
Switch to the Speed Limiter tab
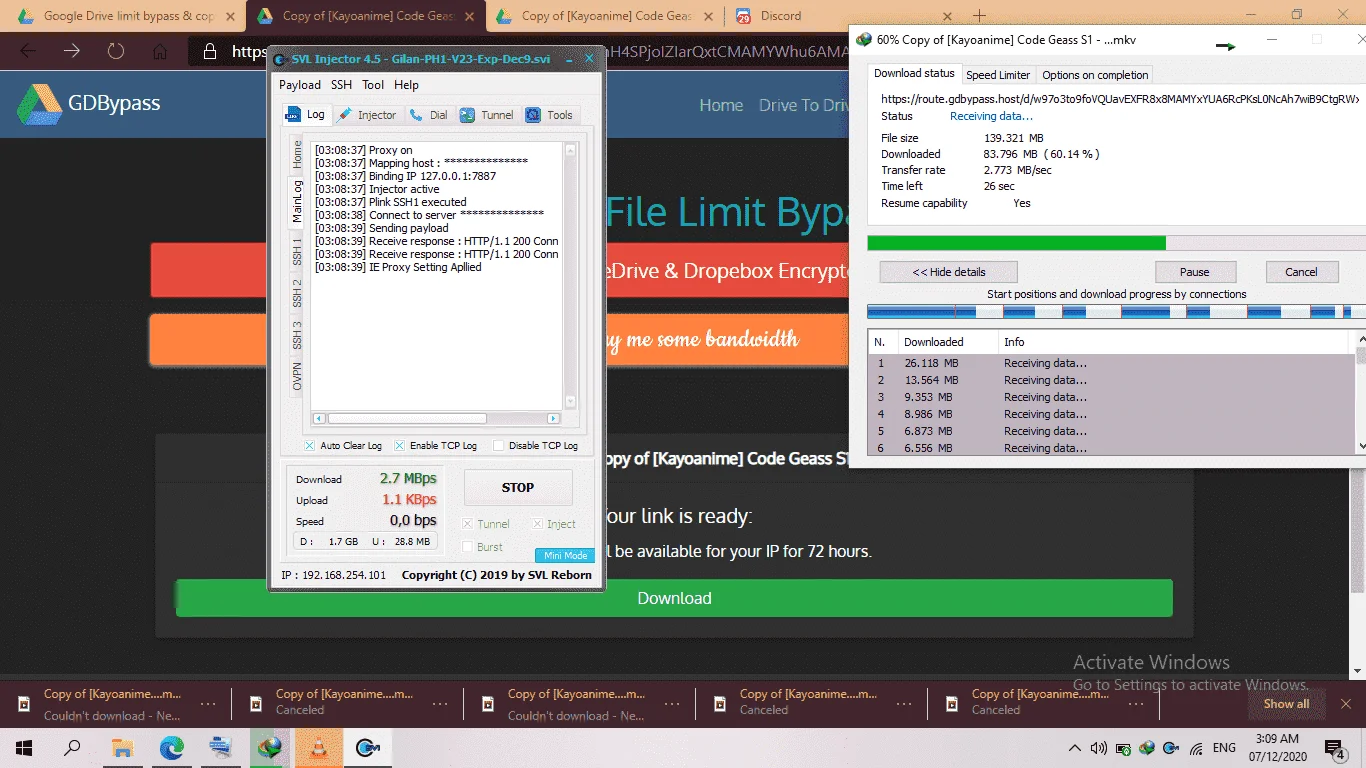(x=998, y=75)
